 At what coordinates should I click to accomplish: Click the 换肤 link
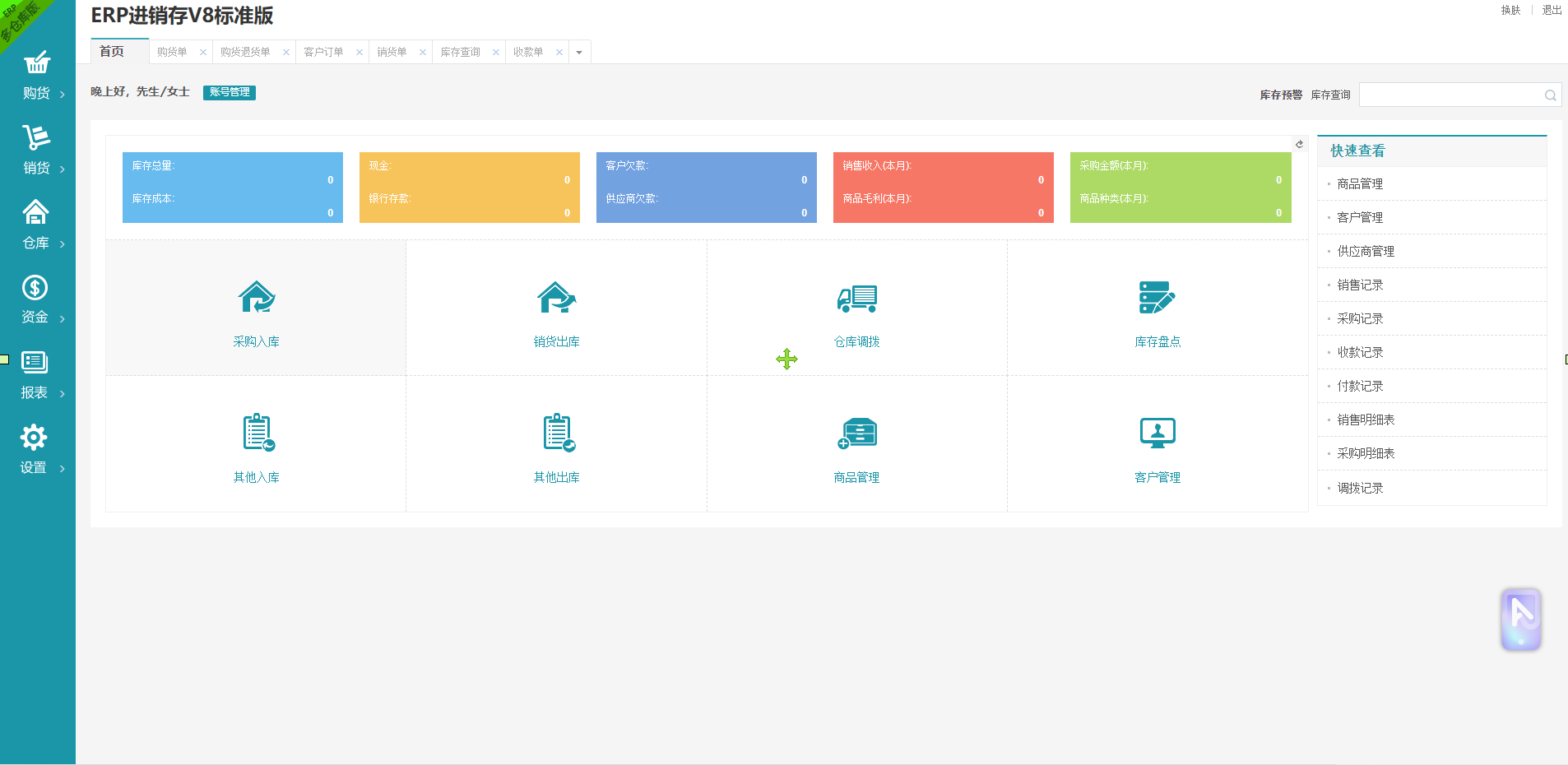point(1510,10)
